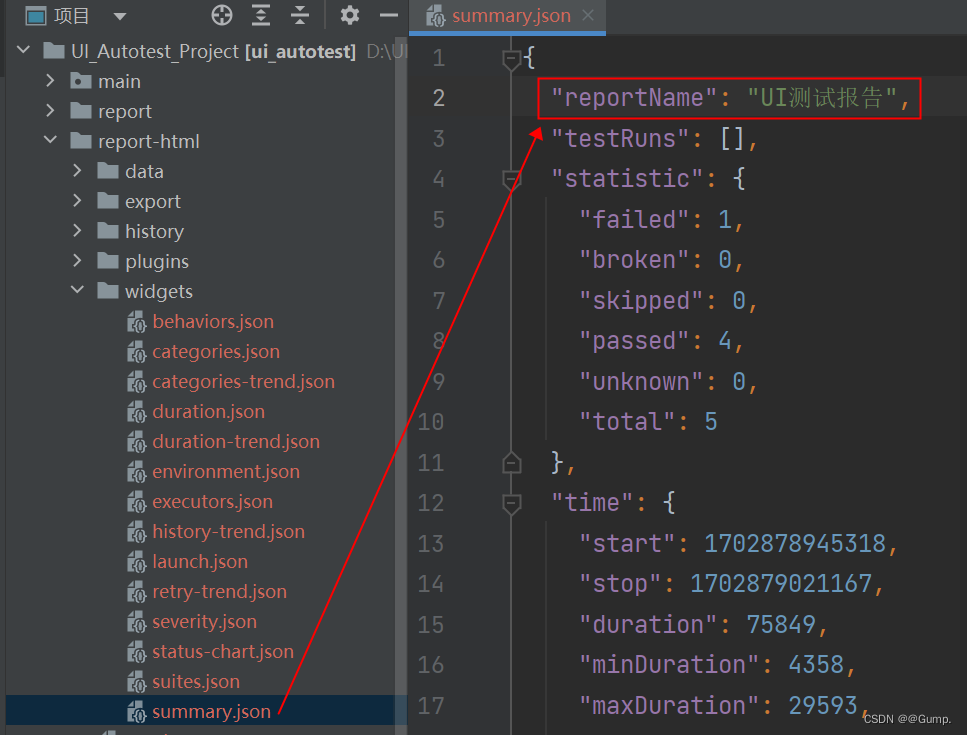Select the data folder label
This screenshot has height=735, width=967.
(144, 171)
